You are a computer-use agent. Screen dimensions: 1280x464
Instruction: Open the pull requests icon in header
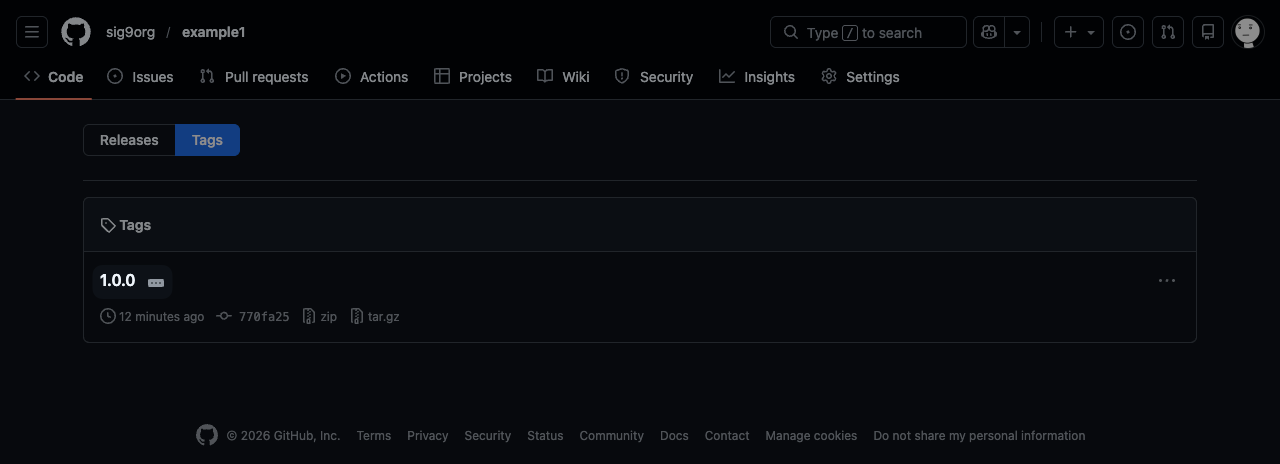point(1168,32)
